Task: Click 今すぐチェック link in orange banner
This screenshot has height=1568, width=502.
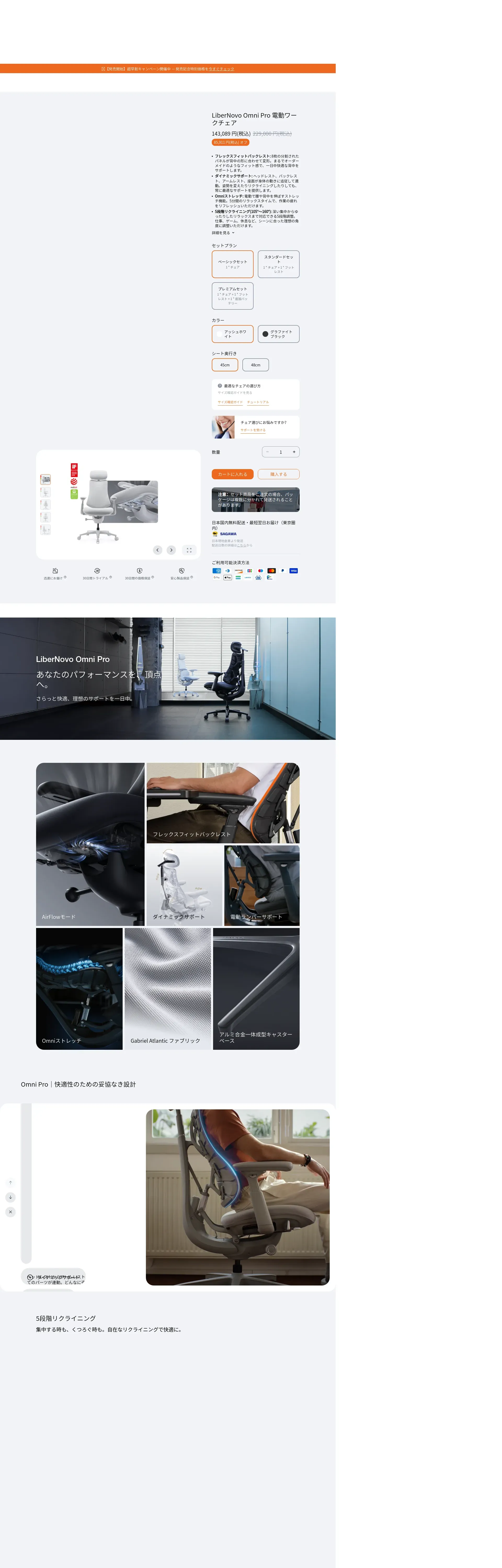Action: (x=221, y=69)
